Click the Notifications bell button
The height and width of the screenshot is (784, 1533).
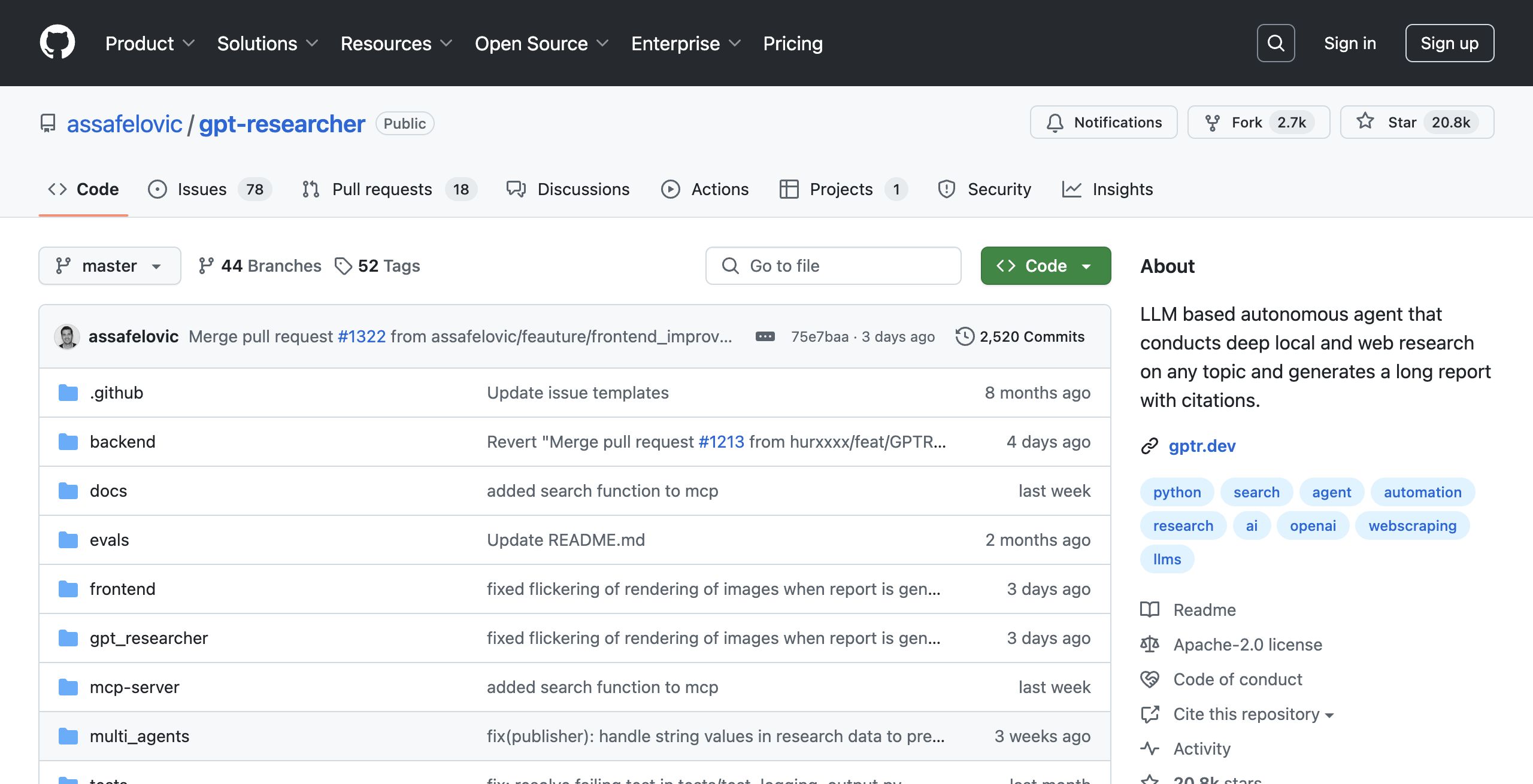tap(1104, 123)
